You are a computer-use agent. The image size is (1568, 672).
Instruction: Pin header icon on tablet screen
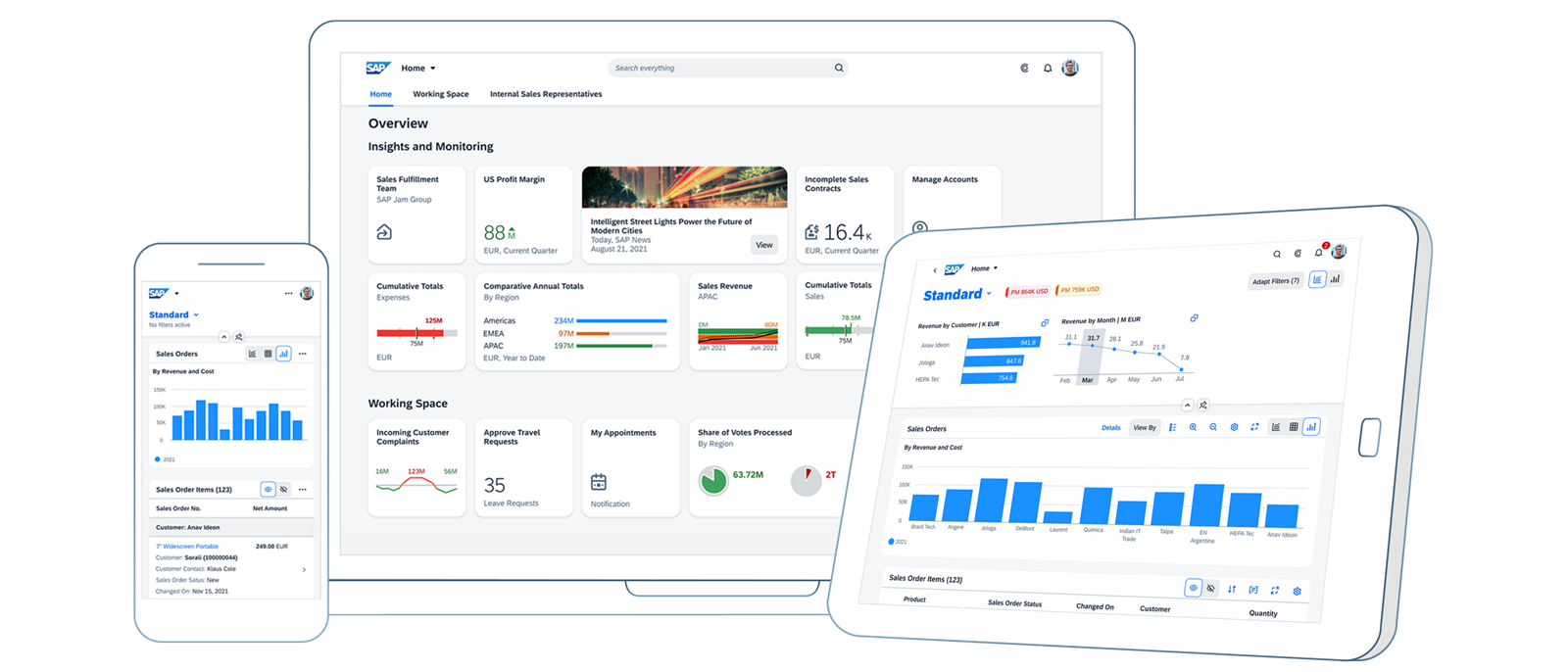coord(1203,406)
